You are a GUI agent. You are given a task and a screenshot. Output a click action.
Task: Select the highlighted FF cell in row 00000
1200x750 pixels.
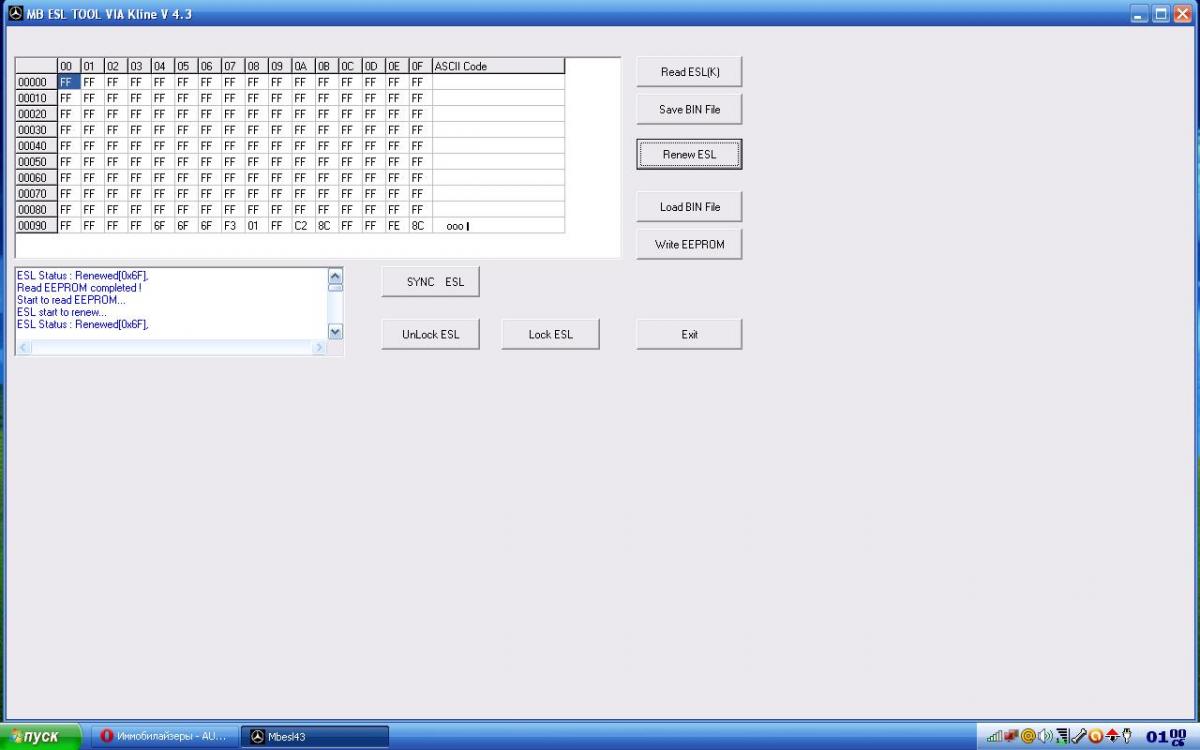[68, 82]
